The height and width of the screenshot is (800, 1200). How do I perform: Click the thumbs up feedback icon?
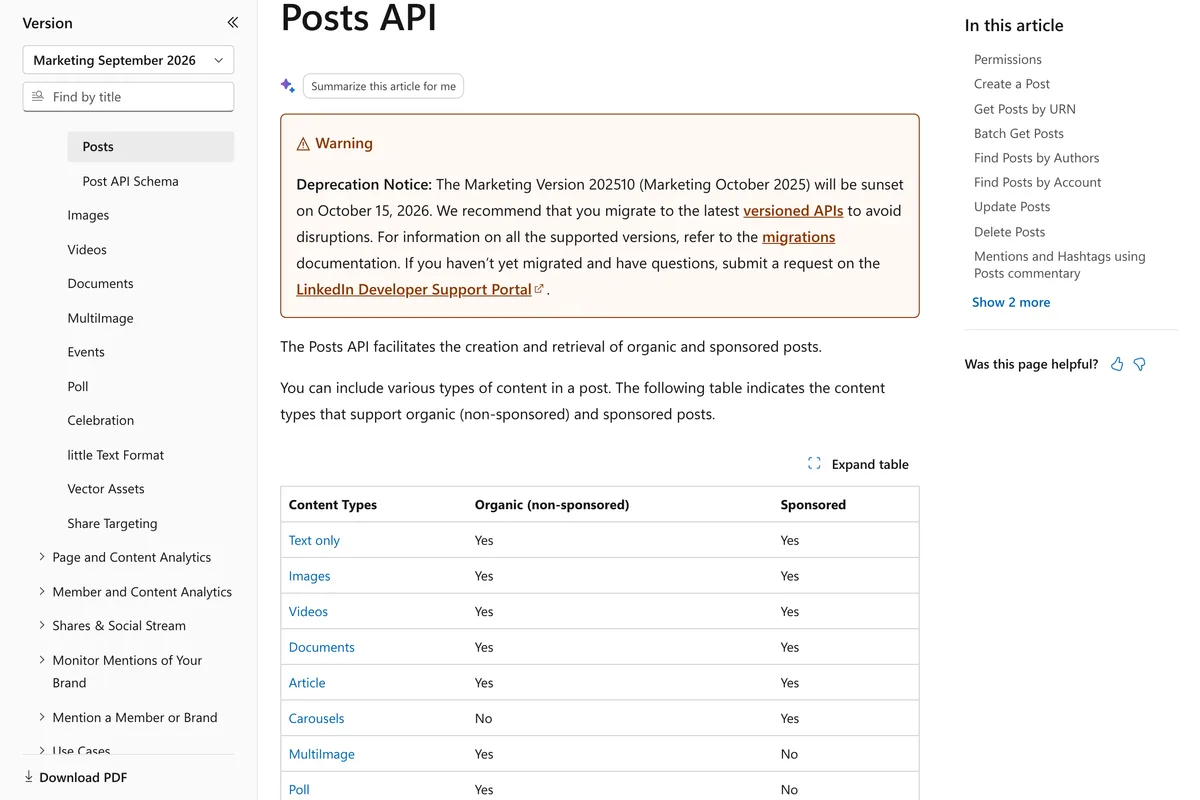point(1117,364)
